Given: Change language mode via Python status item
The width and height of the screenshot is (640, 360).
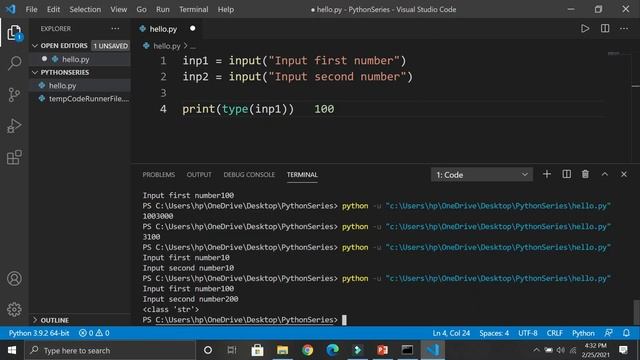Looking at the screenshot, I should click(x=583, y=333).
